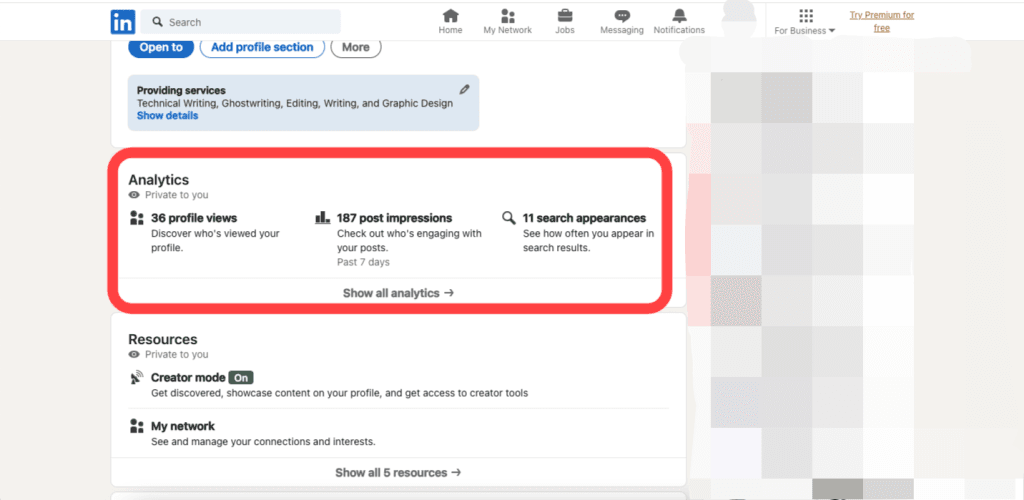This screenshot has width=1024, height=500.
Task: Open My Network from top navigation
Action: tap(507, 22)
